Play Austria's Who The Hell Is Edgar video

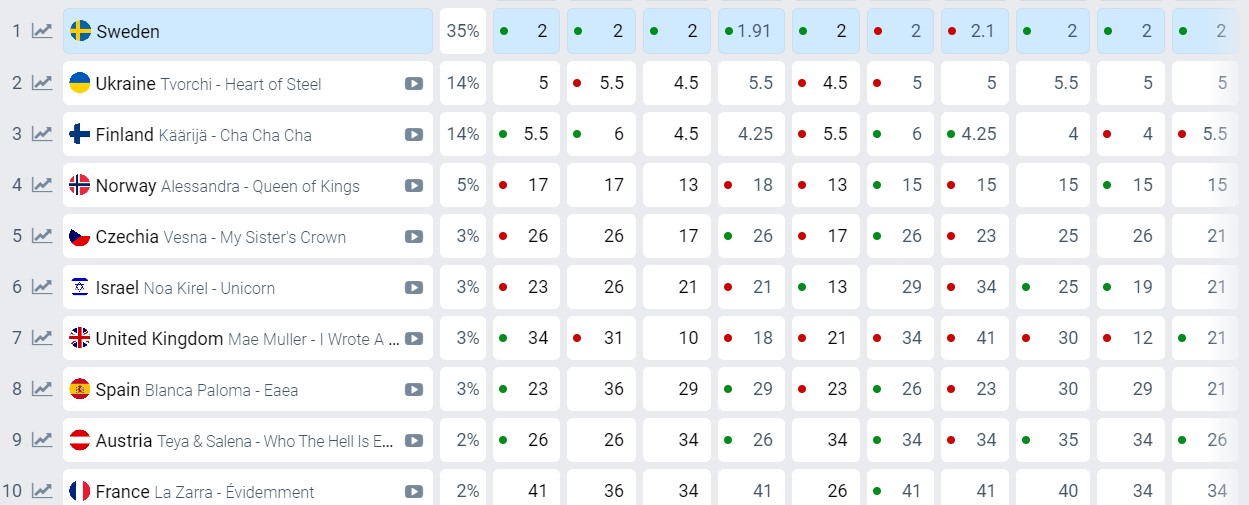413,441
